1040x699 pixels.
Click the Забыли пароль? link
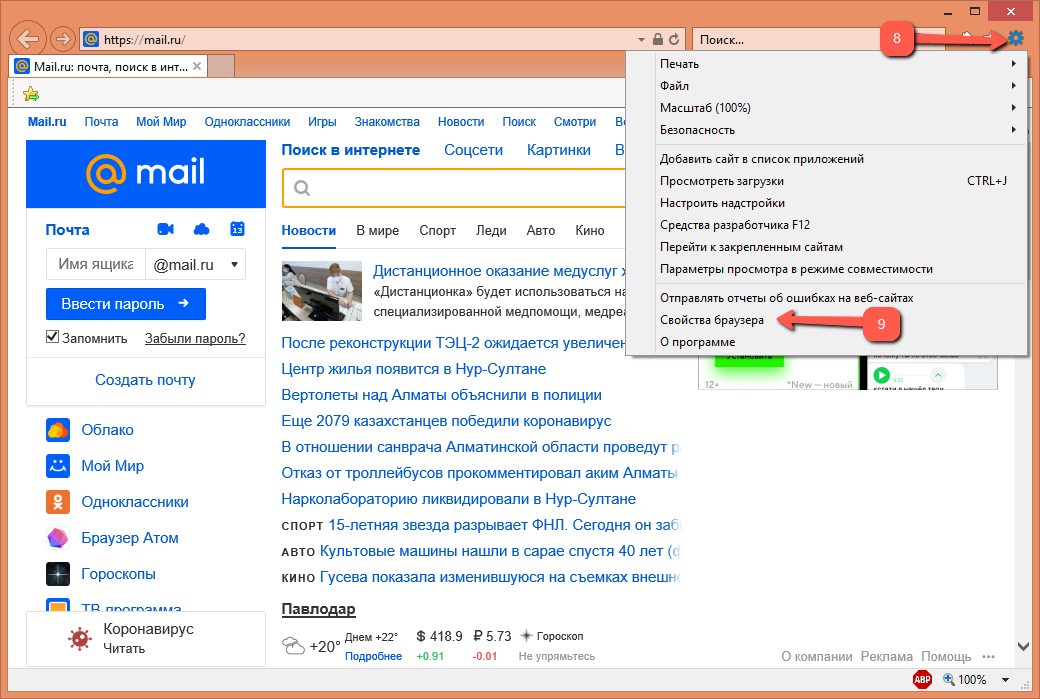click(x=195, y=338)
